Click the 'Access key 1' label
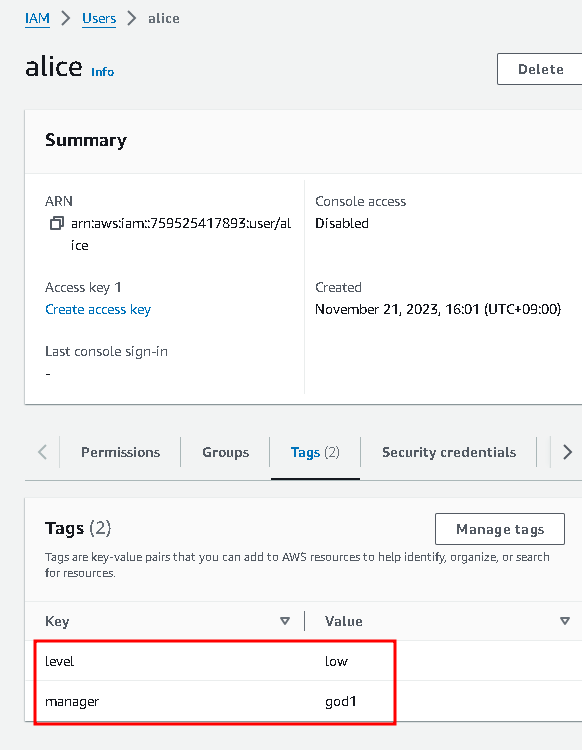The image size is (582, 750). pos(83,287)
